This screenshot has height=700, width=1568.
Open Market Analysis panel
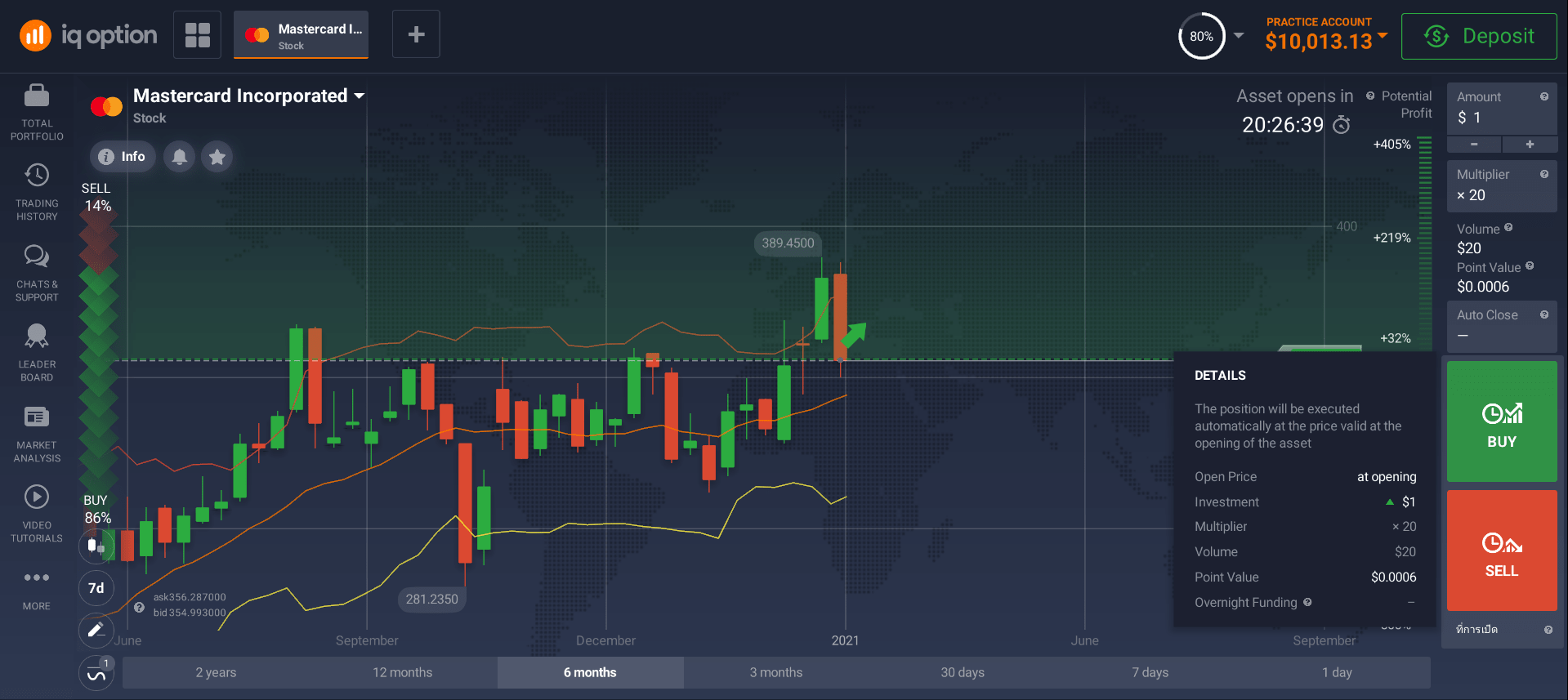tap(37, 435)
